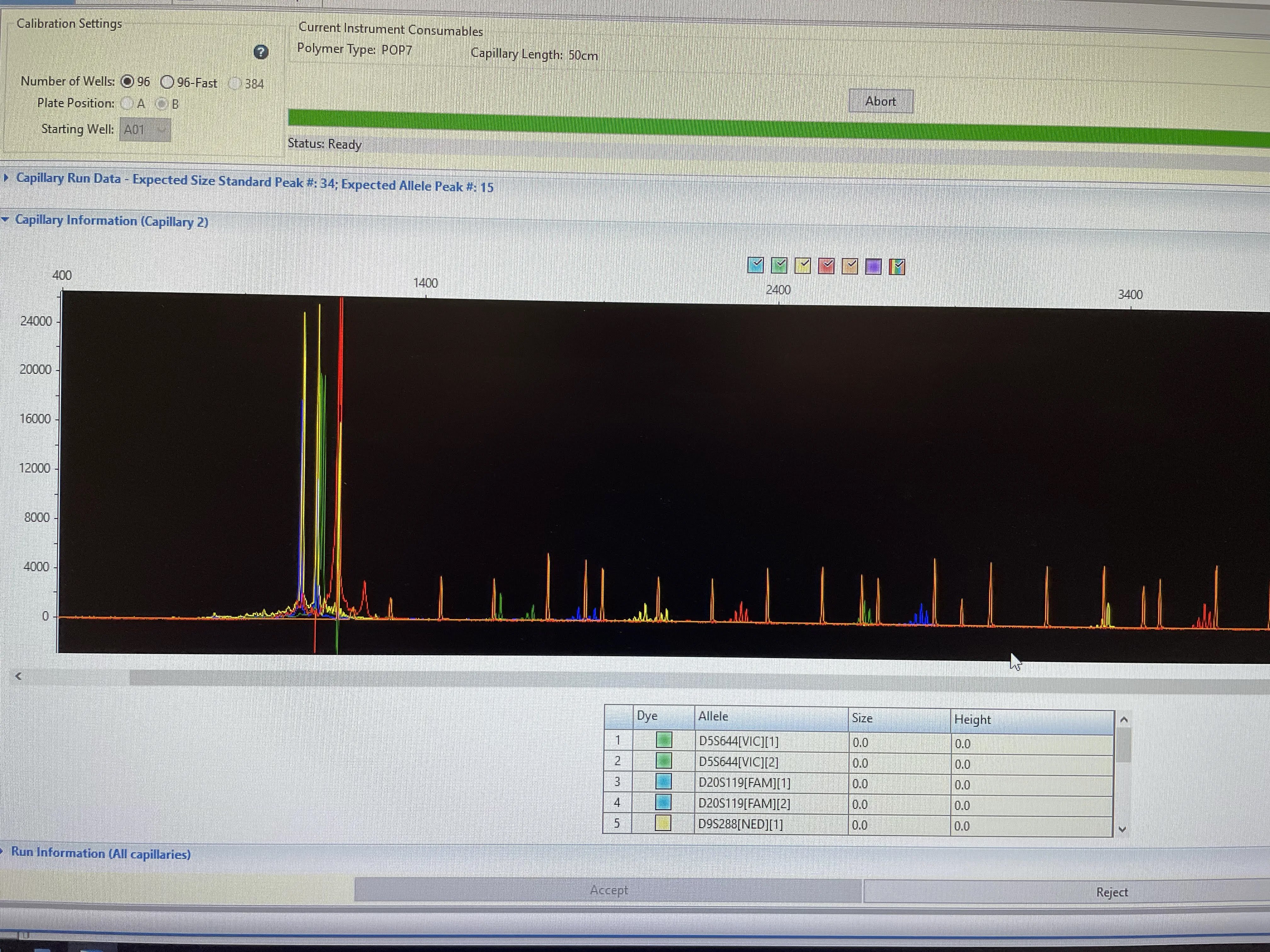Click the Reject button
This screenshot has height=952, width=1270.
pyautogui.click(x=1067, y=892)
